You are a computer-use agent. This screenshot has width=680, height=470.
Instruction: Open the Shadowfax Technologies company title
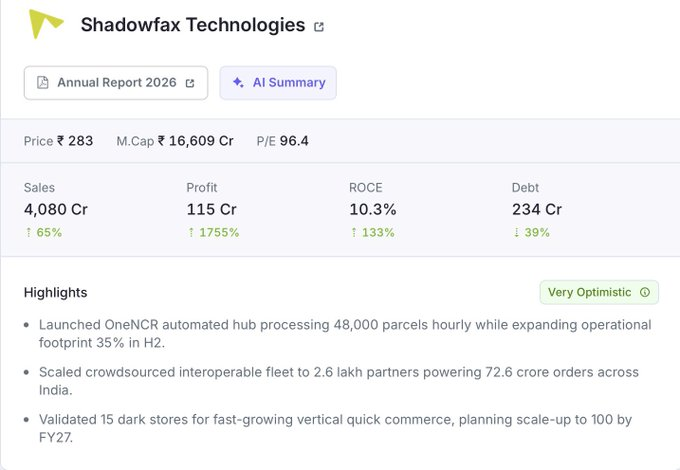[x=193, y=25]
